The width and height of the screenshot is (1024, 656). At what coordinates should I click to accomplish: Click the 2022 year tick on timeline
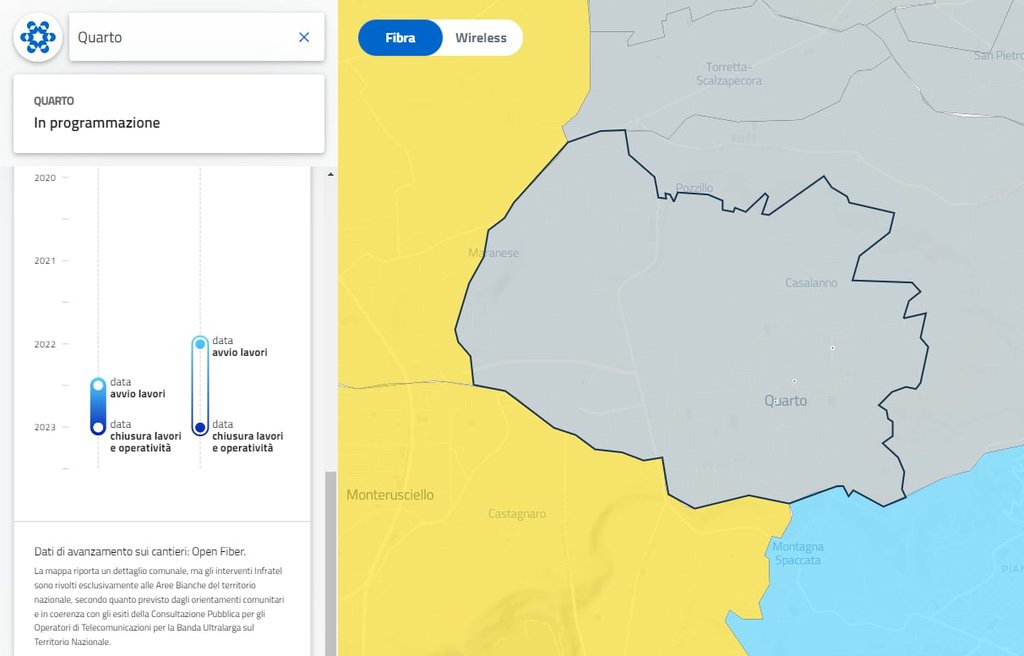[45, 344]
